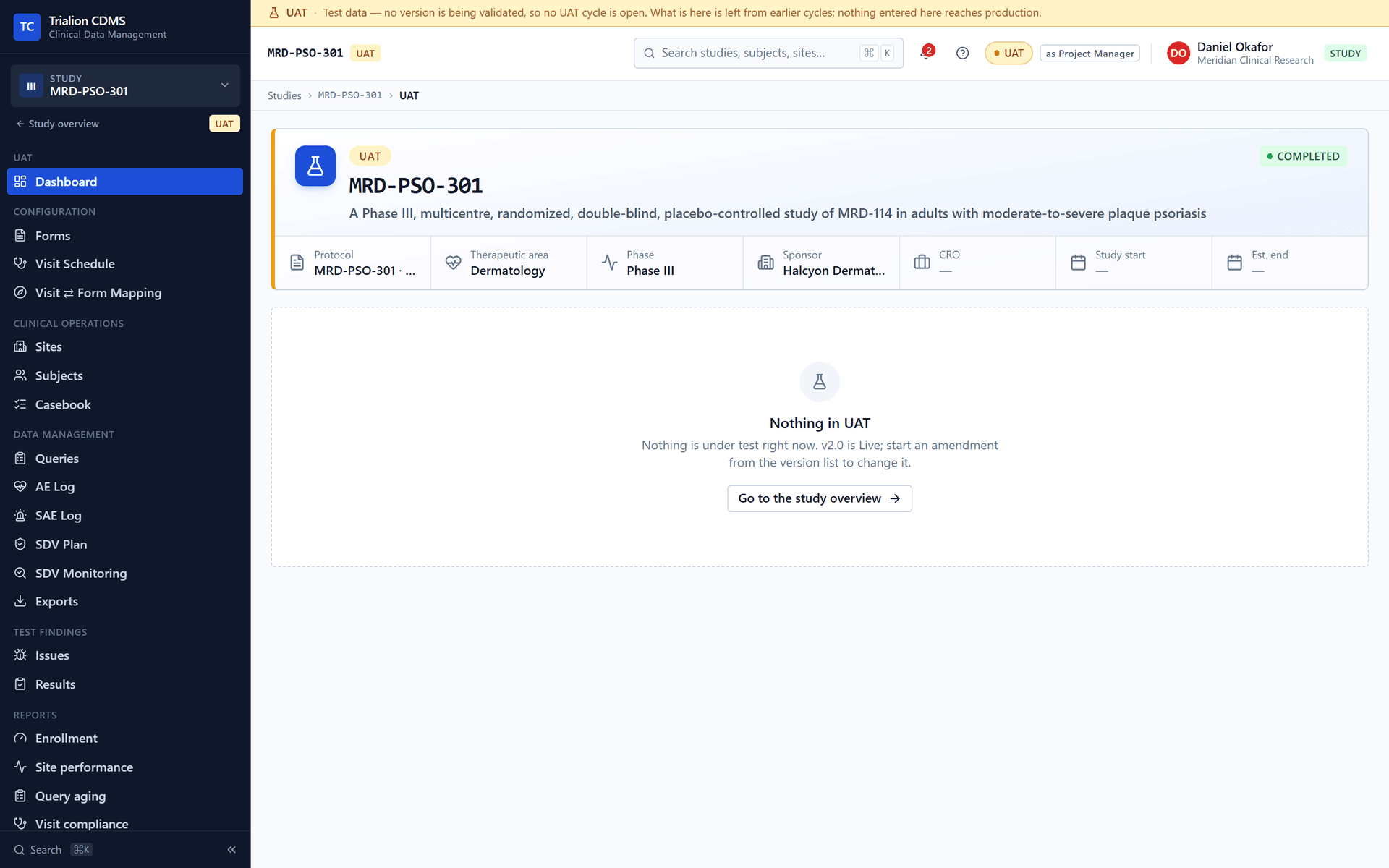Open SDV Monitoring
This screenshot has width=1389, height=868.
click(x=124, y=574)
